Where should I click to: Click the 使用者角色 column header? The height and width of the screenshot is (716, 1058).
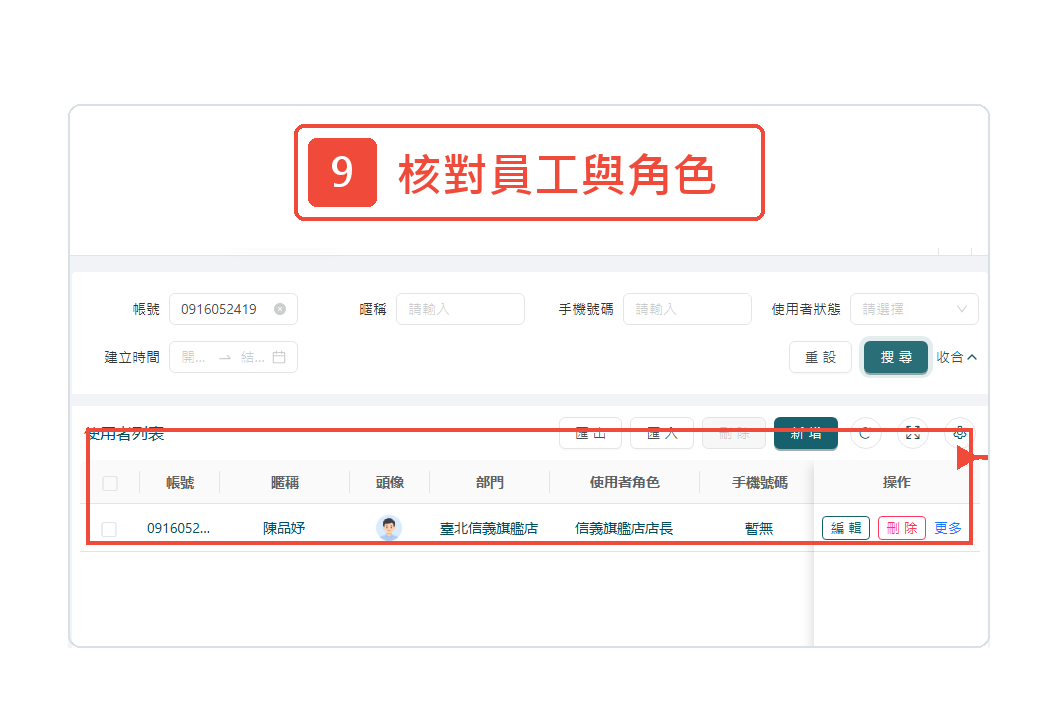pos(624,483)
